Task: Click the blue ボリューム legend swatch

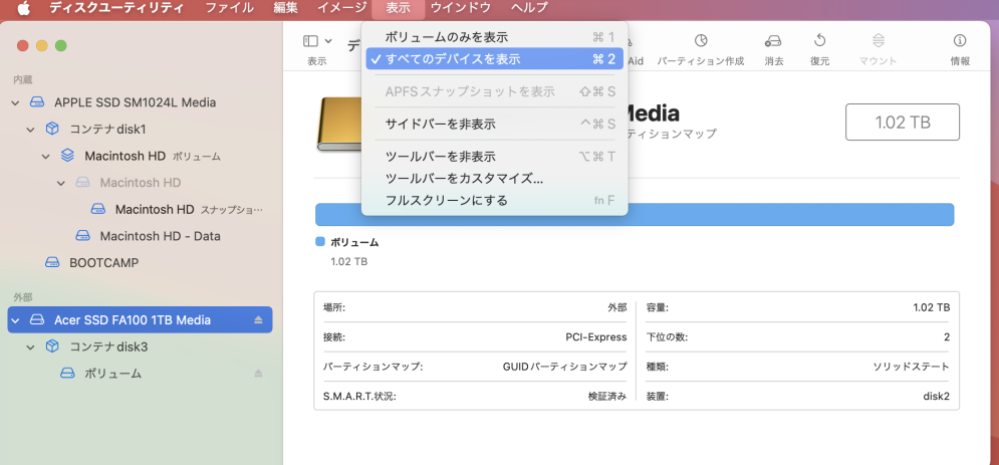Action: point(320,242)
